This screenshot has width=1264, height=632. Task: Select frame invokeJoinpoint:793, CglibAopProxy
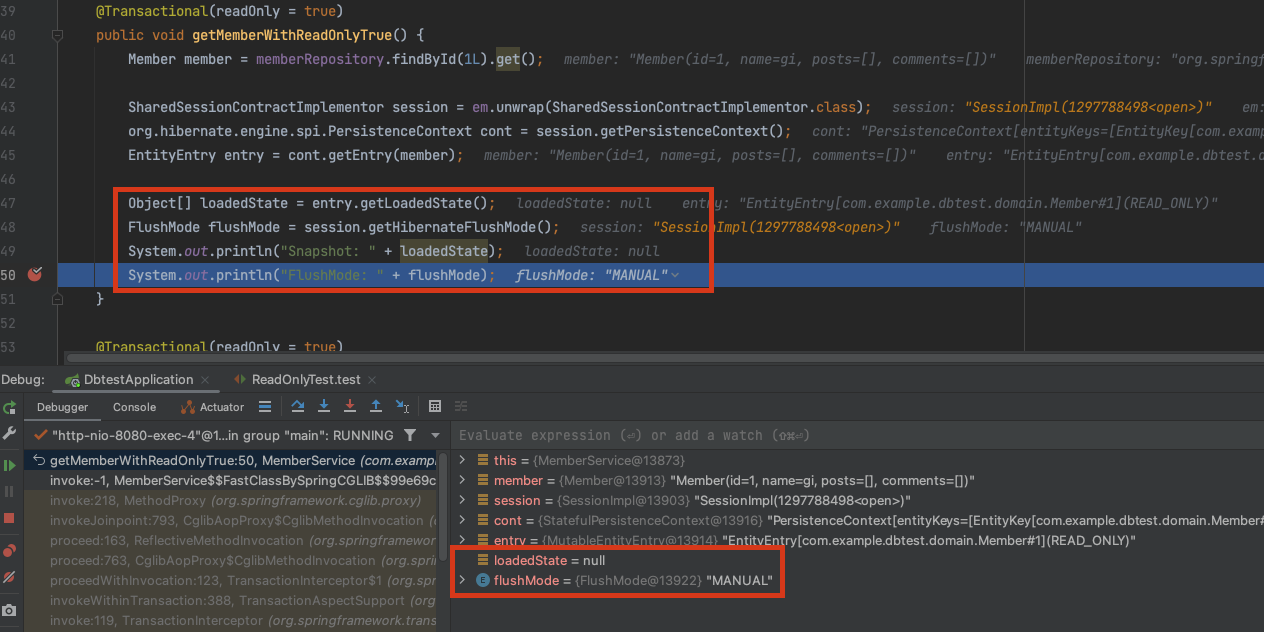pyautogui.click(x=232, y=520)
